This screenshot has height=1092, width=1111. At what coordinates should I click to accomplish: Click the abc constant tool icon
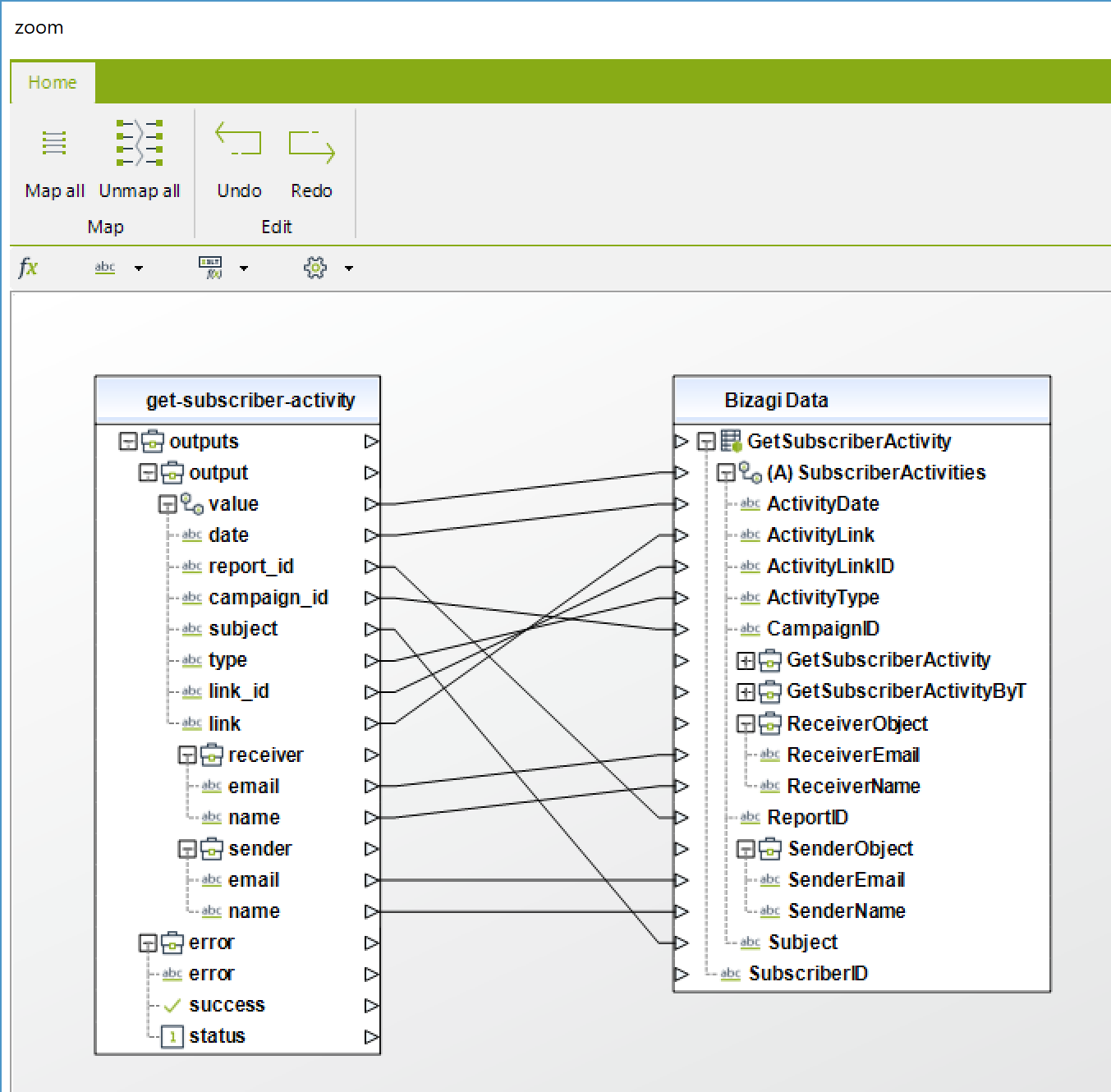pos(105,268)
